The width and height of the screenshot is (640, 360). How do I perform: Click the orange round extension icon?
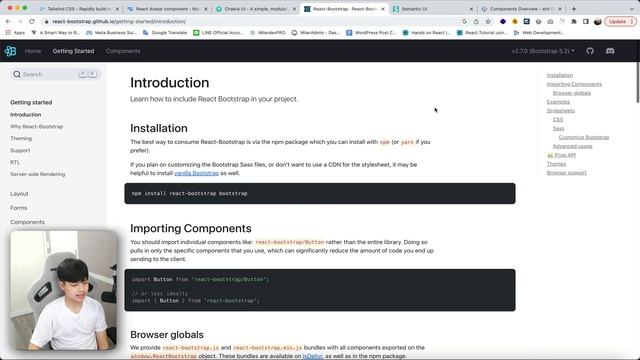coord(515,21)
